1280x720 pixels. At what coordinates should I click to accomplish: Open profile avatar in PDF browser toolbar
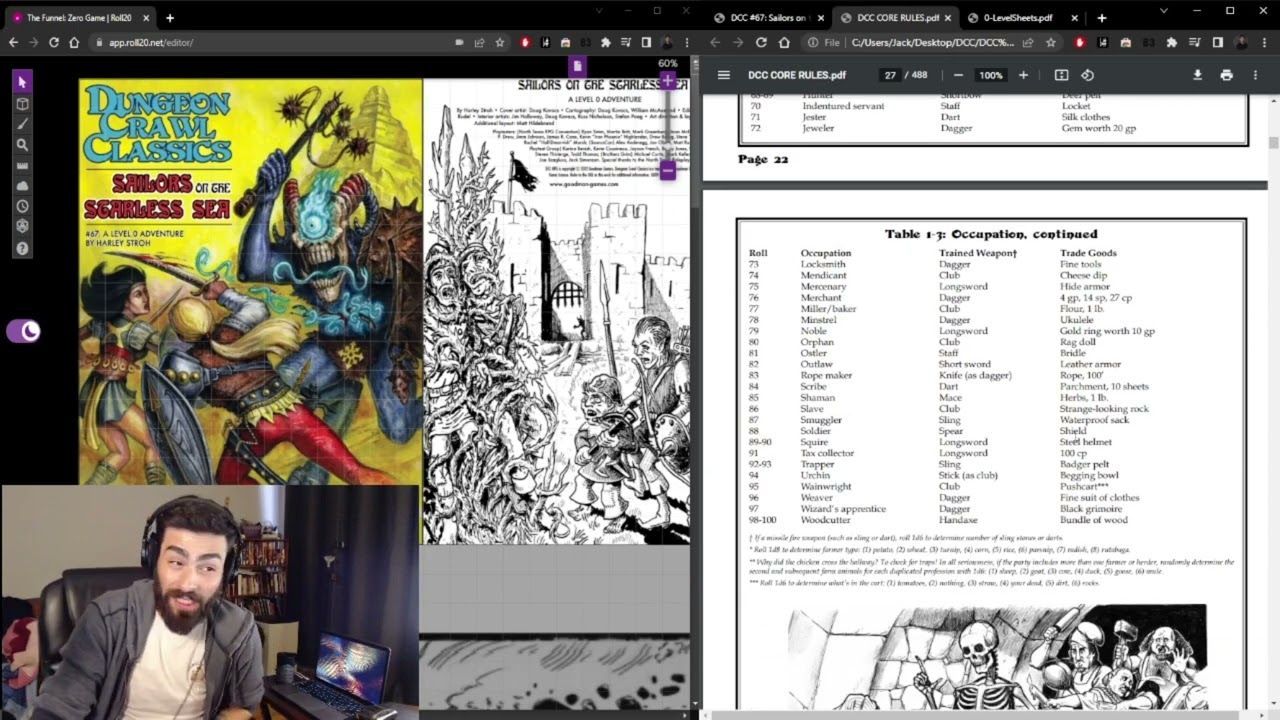click(1241, 42)
